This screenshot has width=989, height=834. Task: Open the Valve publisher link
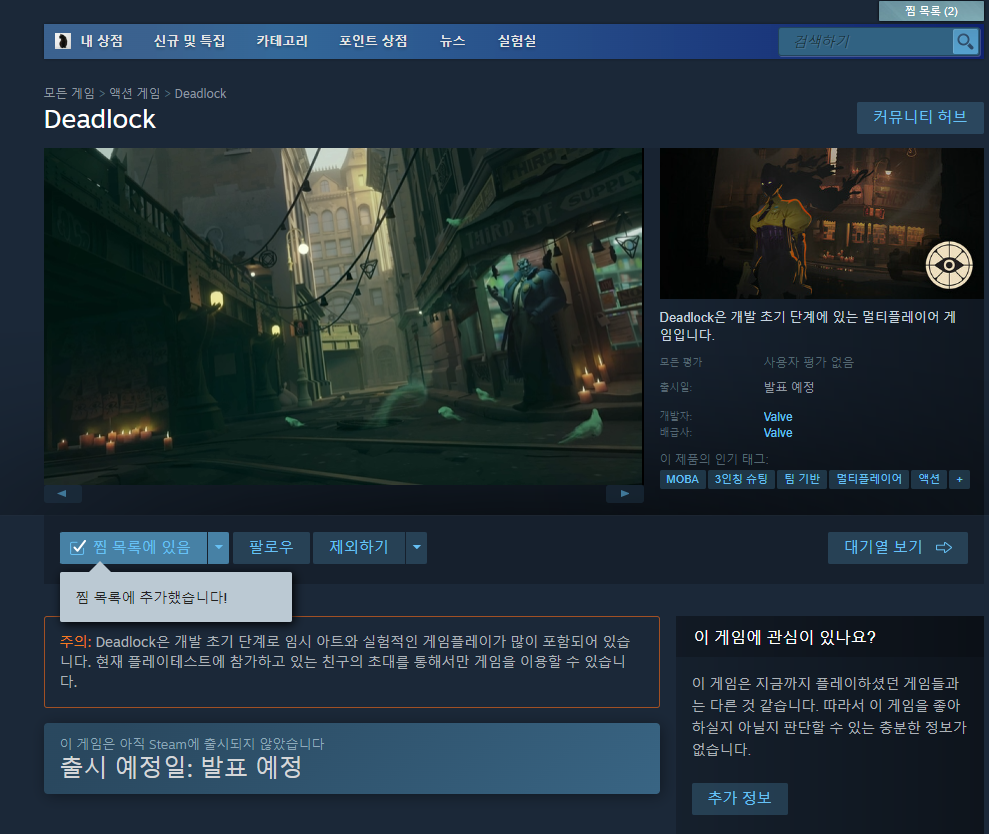[778, 433]
